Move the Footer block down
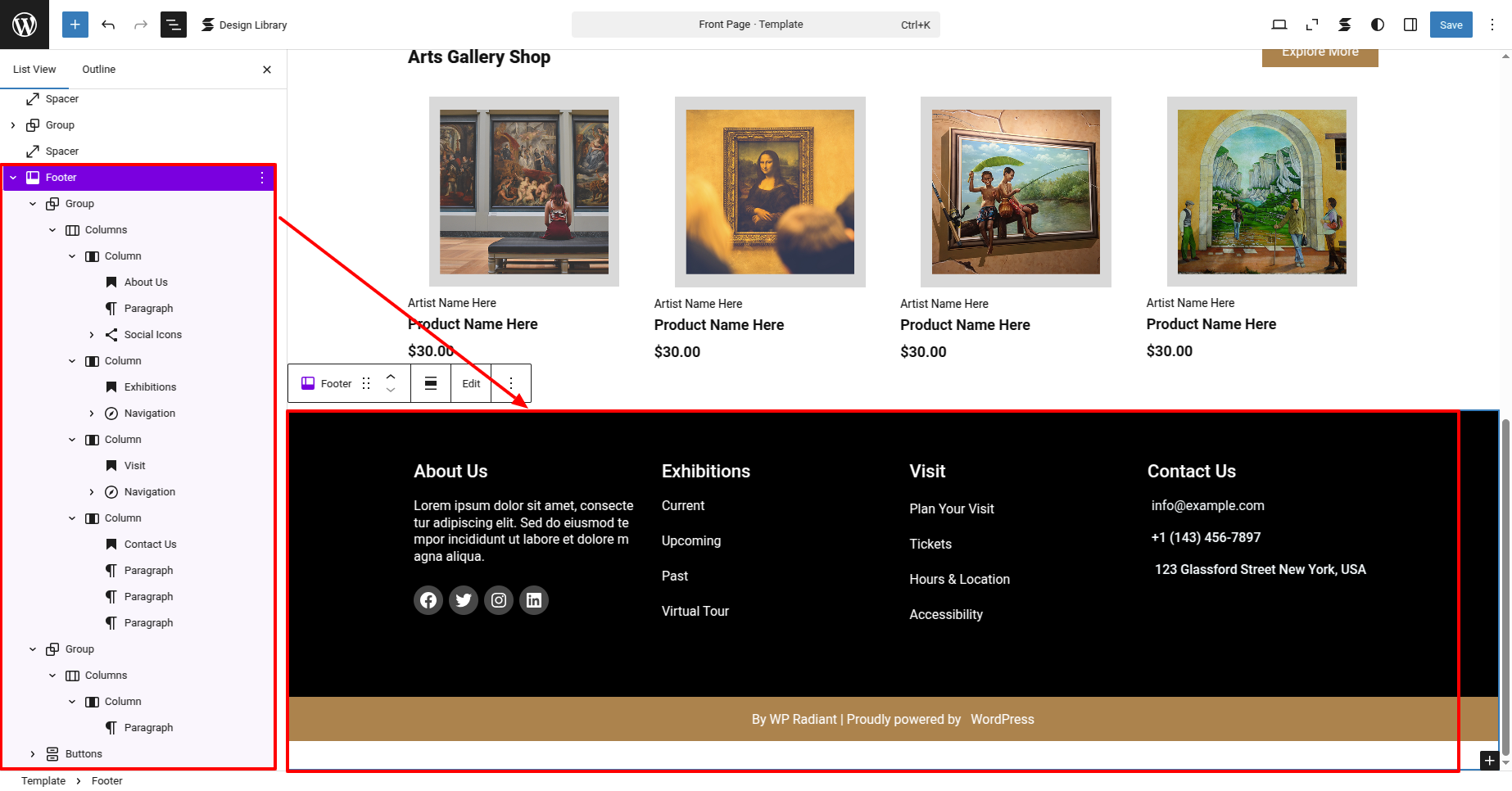The width and height of the screenshot is (1512, 791). 391,391
